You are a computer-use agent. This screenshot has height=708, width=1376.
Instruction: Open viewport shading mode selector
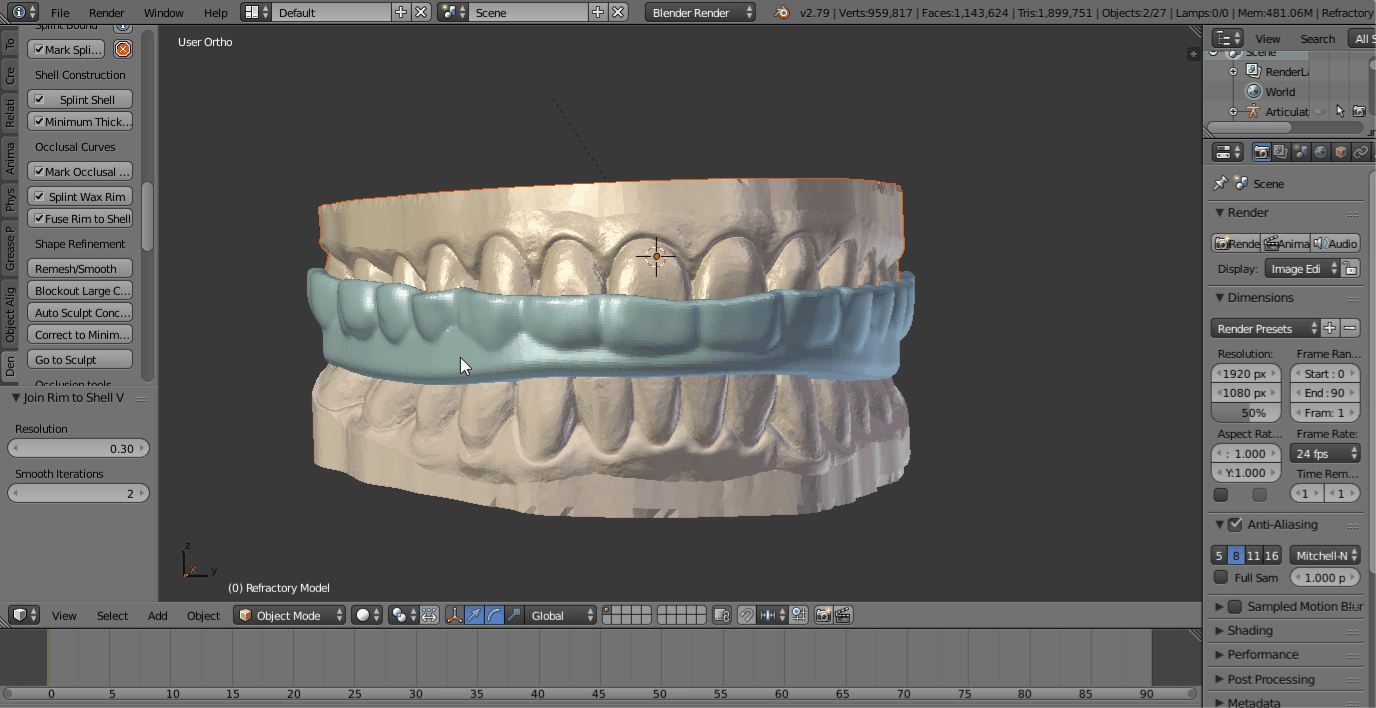click(367, 615)
